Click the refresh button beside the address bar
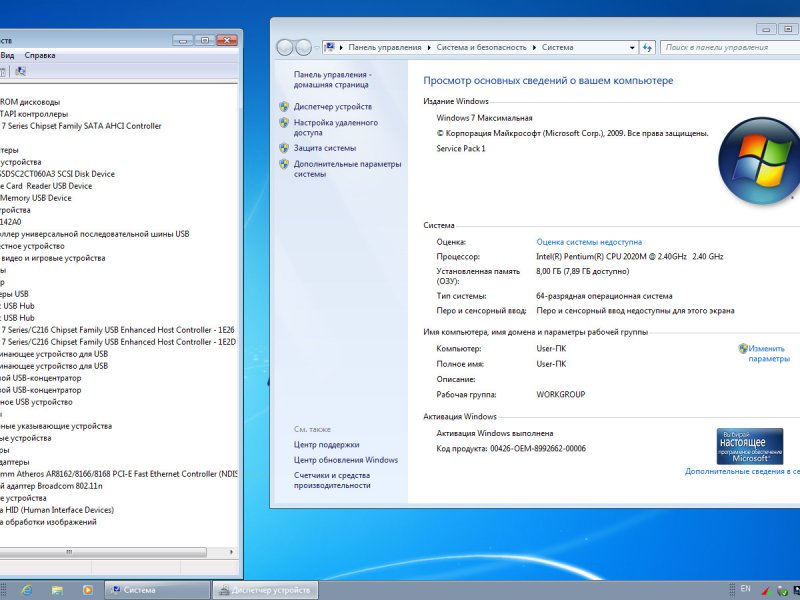Viewport: 800px width, 600px height. click(647, 47)
